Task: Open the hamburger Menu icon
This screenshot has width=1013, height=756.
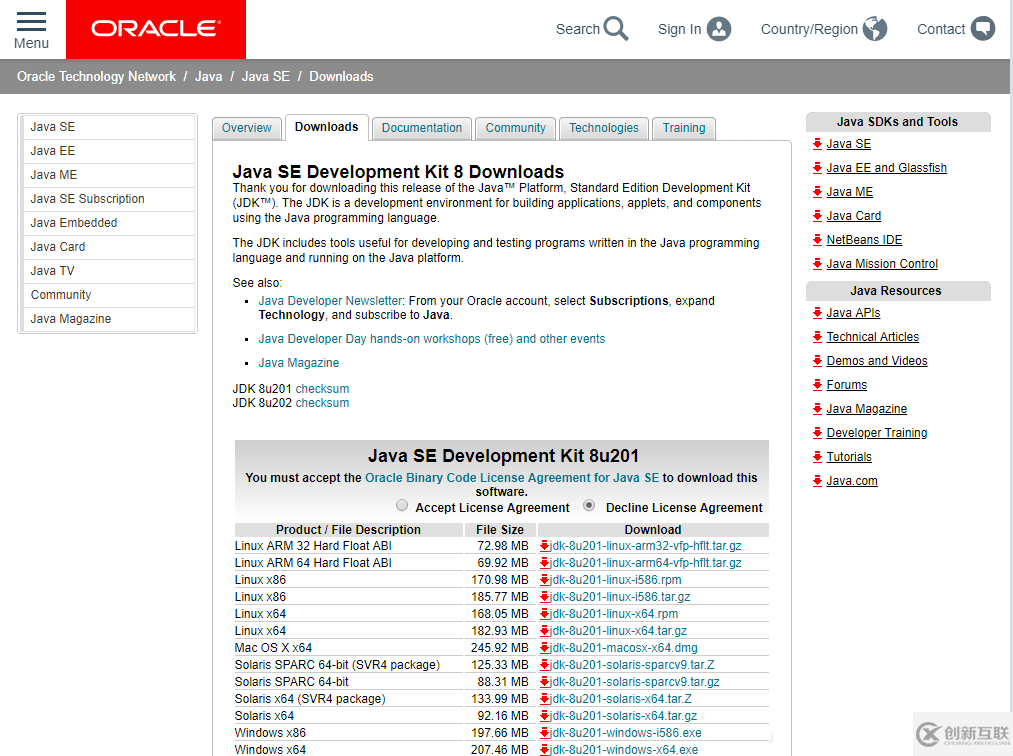Action: tap(31, 22)
